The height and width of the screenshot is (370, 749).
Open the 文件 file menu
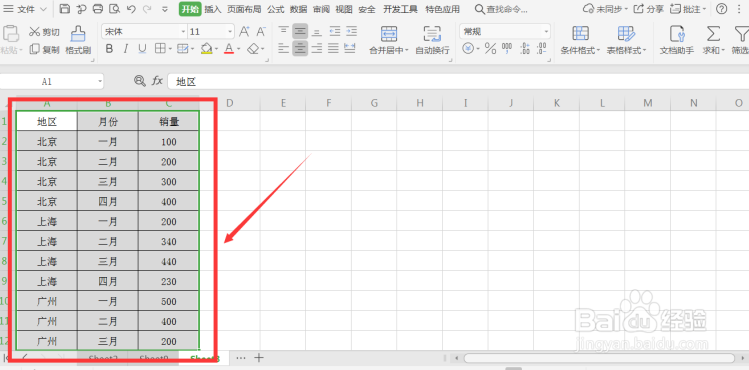point(25,9)
